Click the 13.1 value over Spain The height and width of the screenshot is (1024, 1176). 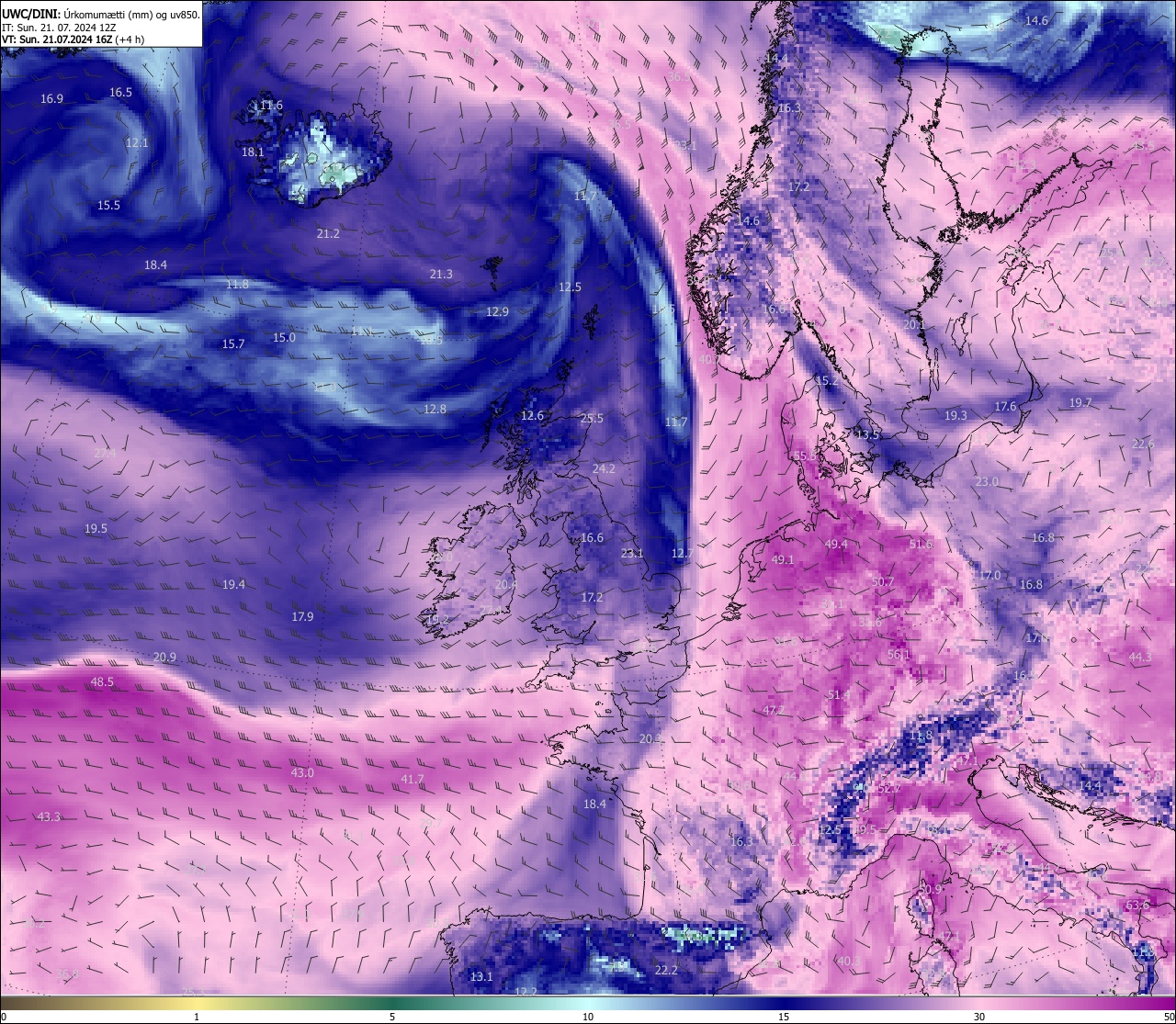(481, 977)
